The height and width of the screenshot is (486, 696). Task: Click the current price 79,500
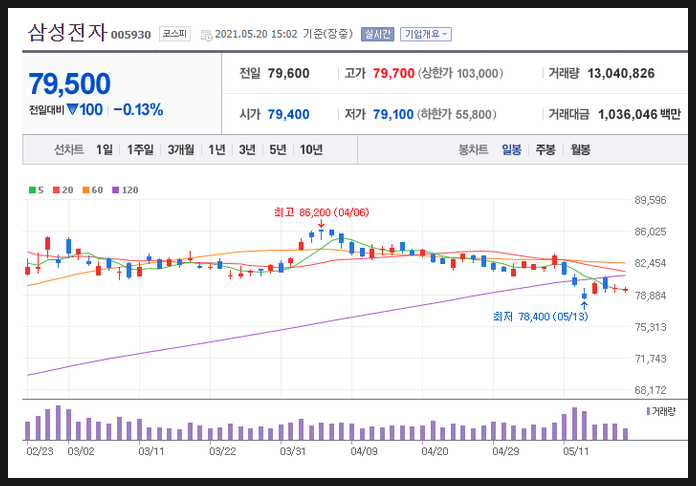(70, 84)
